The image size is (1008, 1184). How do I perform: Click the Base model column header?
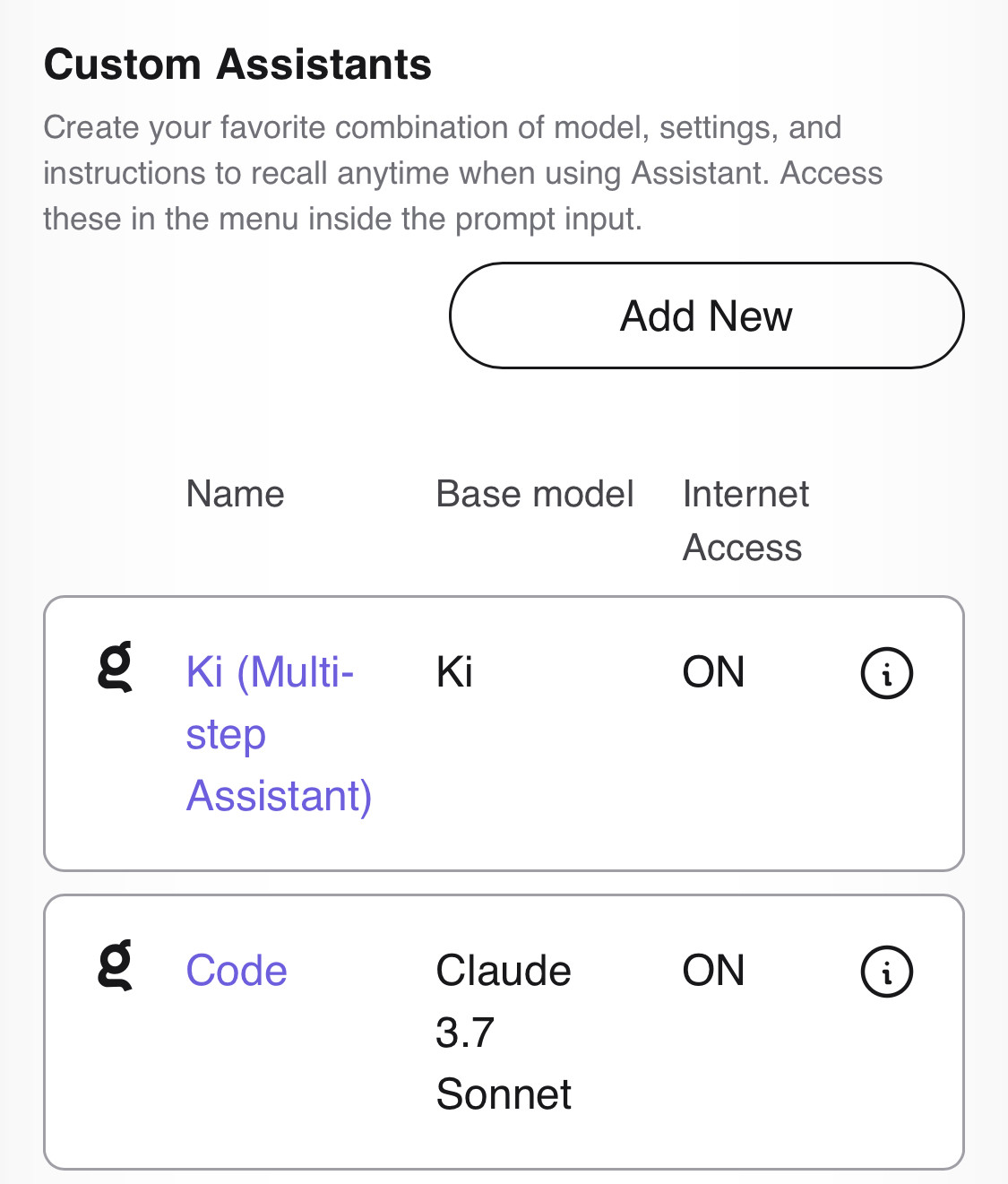pyautogui.click(x=534, y=494)
